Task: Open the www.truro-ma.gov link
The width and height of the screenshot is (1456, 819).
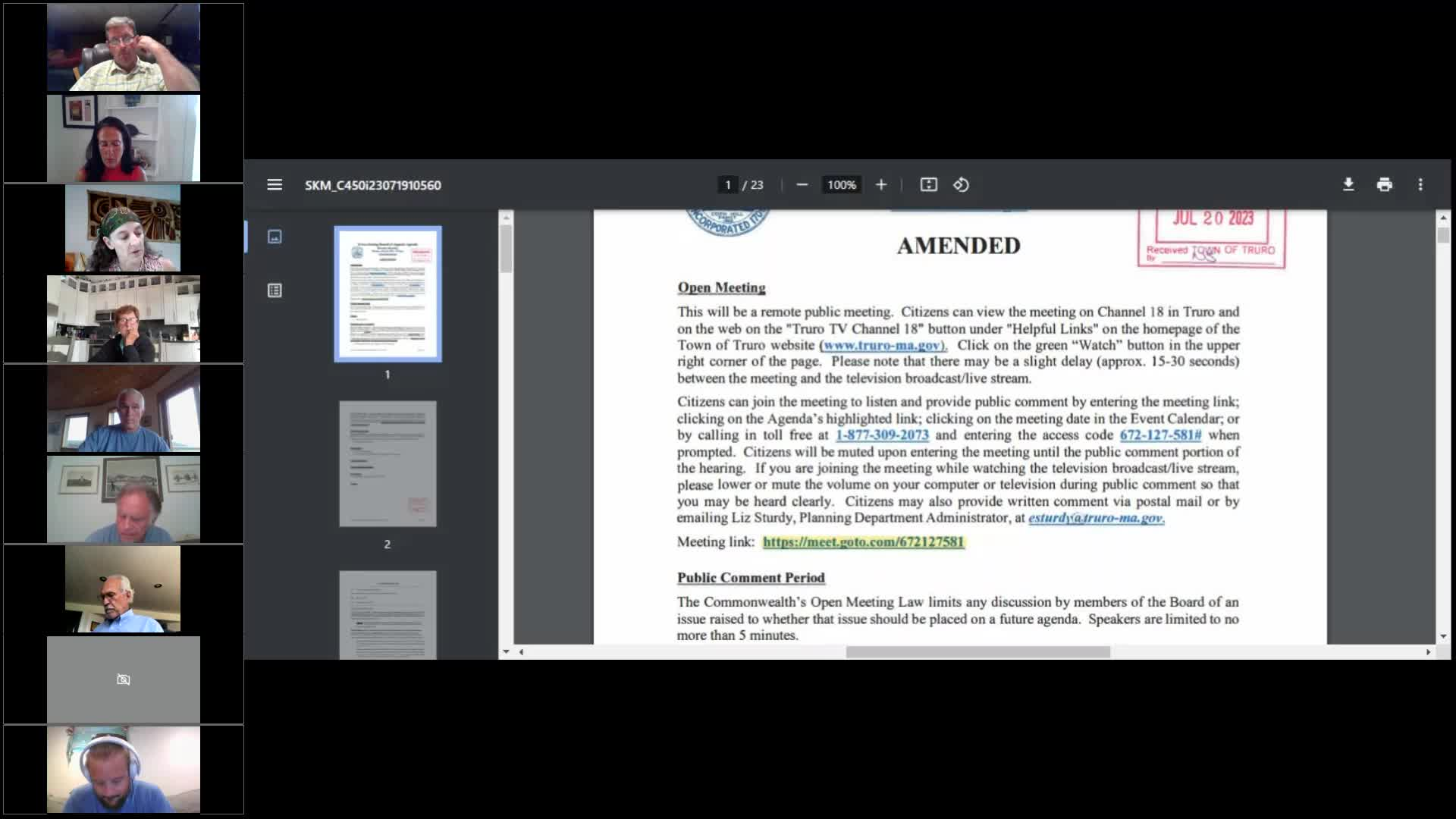Action: pyautogui.click(x=883, y=345)
